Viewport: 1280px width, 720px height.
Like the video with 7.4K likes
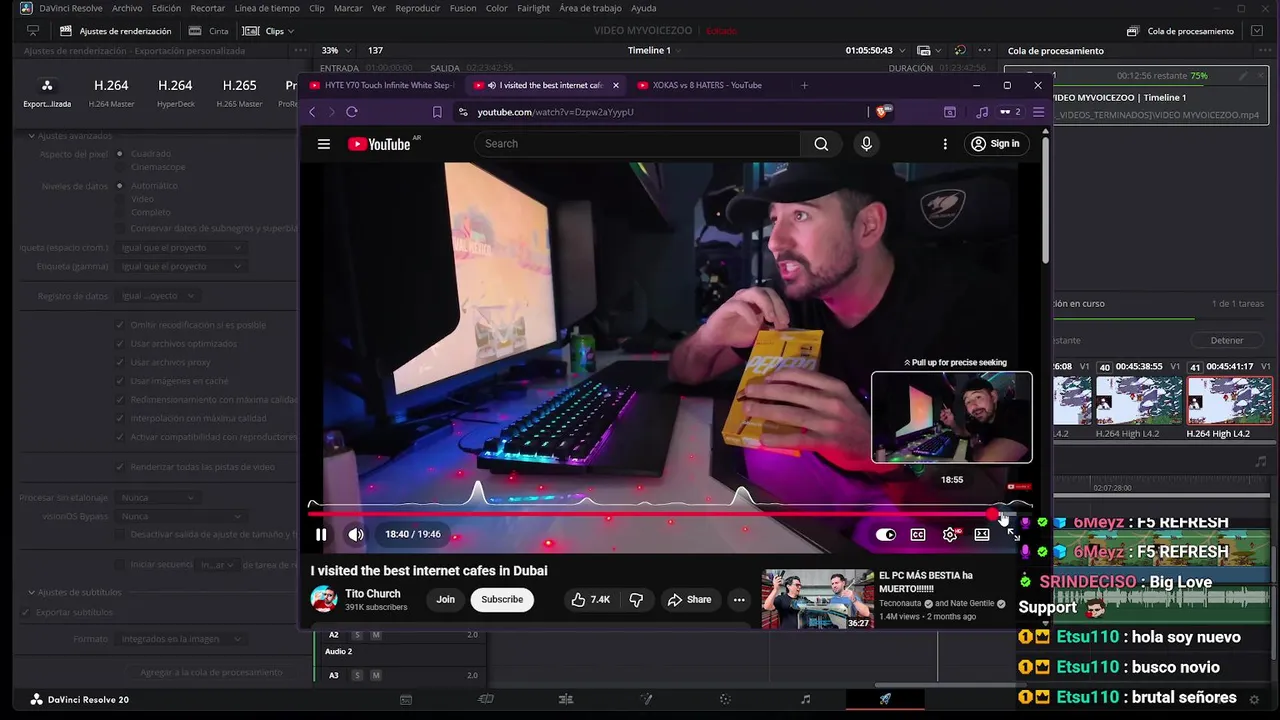pyautogui.click(x=589, y=599)
